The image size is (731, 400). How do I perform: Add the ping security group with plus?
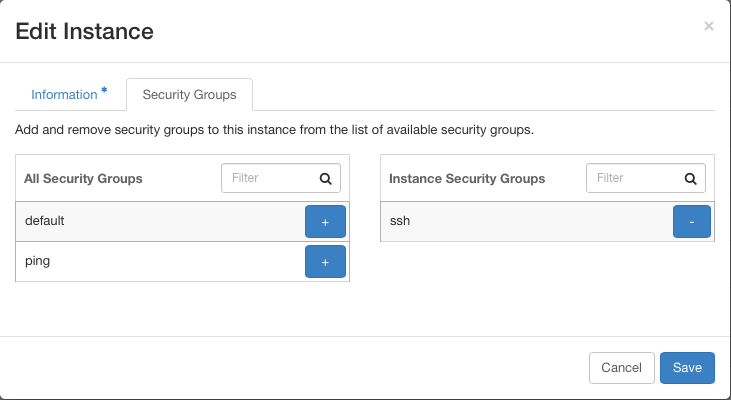click(325, 262)
